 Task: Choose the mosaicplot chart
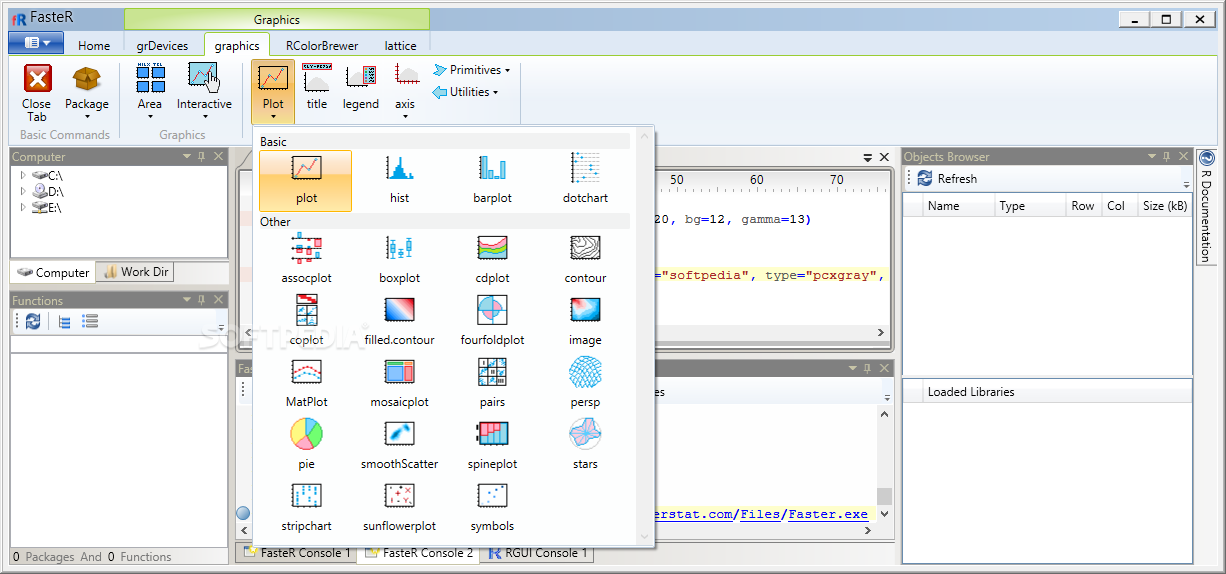click(x=399, y=384)
